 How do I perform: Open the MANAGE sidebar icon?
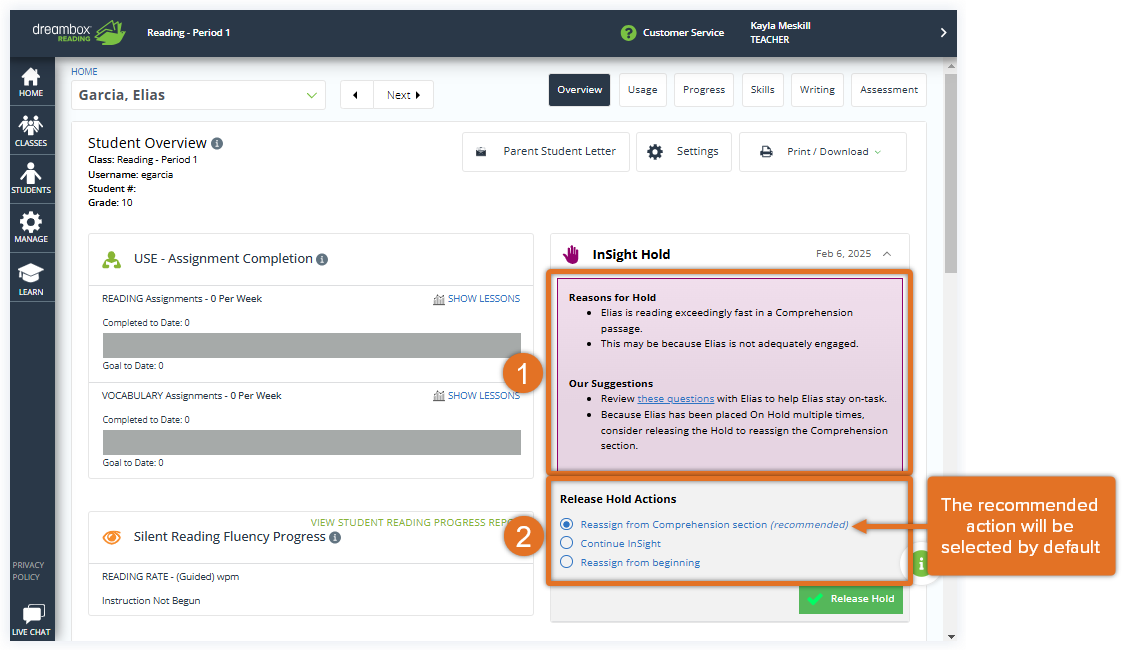[31, 226]
